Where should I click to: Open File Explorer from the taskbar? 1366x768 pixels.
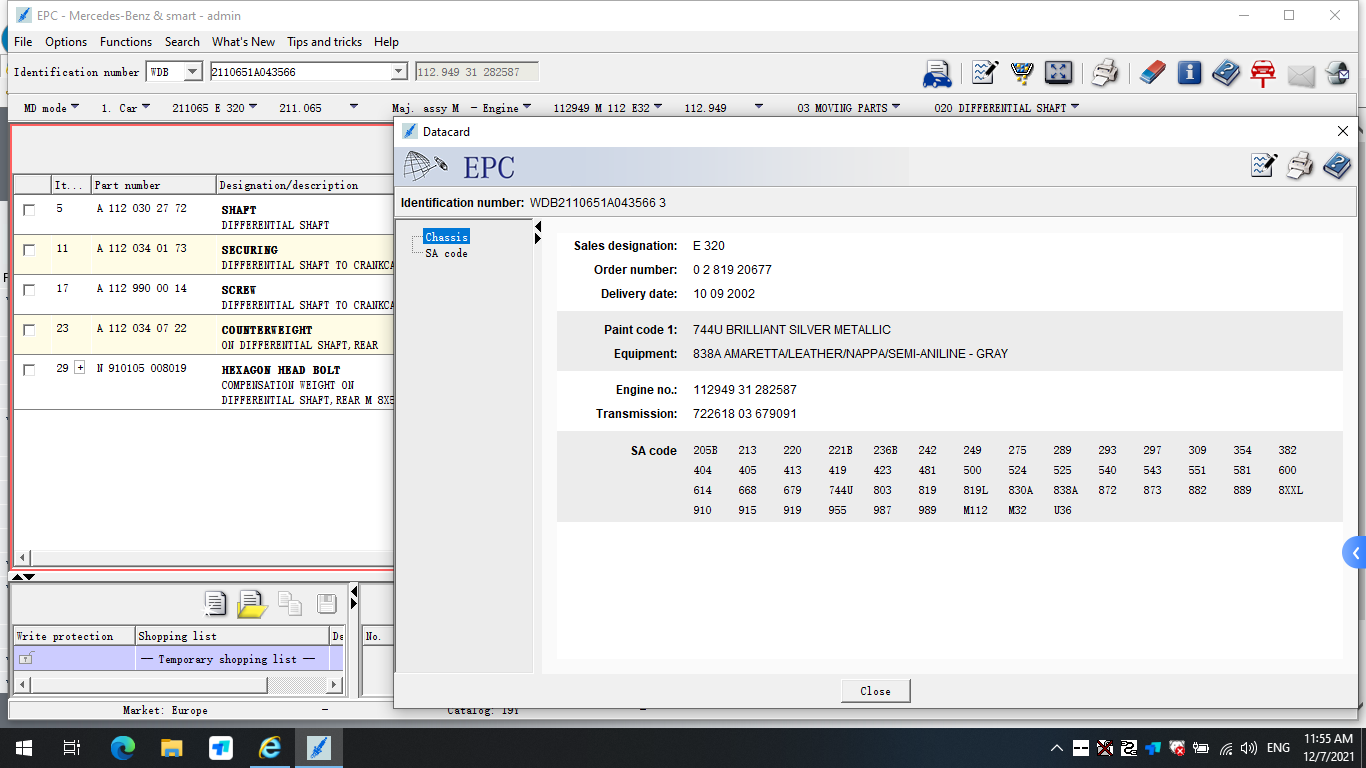click(x=172, y=748)
